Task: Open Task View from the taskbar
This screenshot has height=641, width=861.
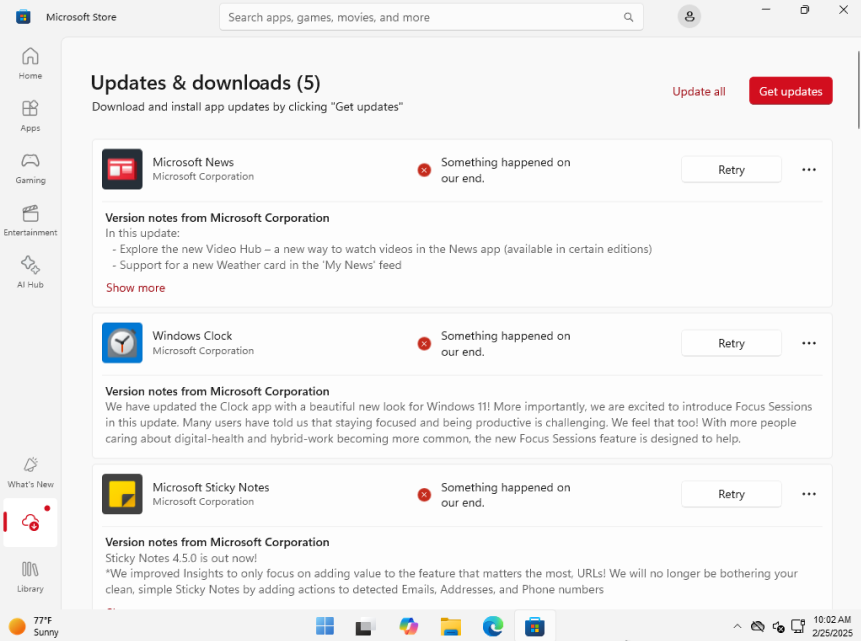Action: (x=365, y=626)
